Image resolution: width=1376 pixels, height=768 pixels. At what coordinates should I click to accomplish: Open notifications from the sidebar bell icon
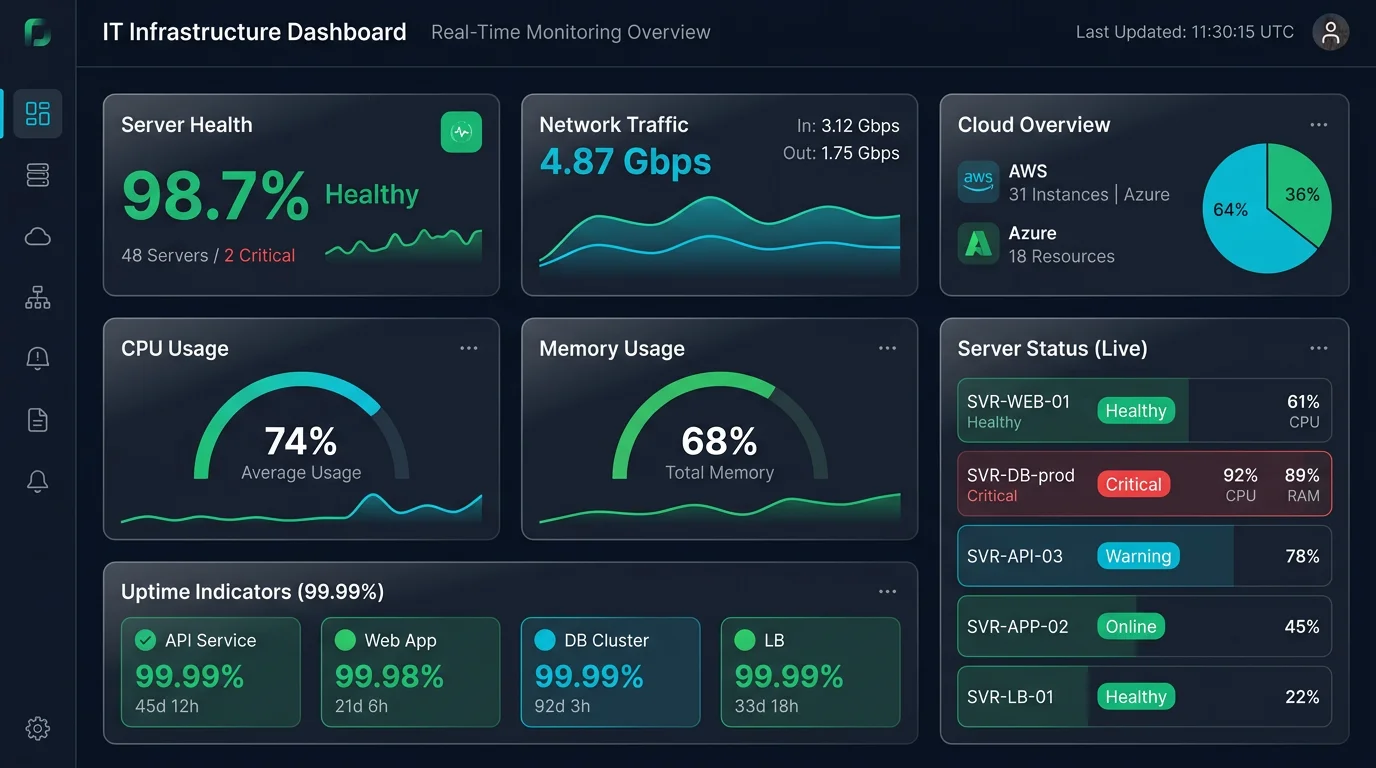click(37, 481)
